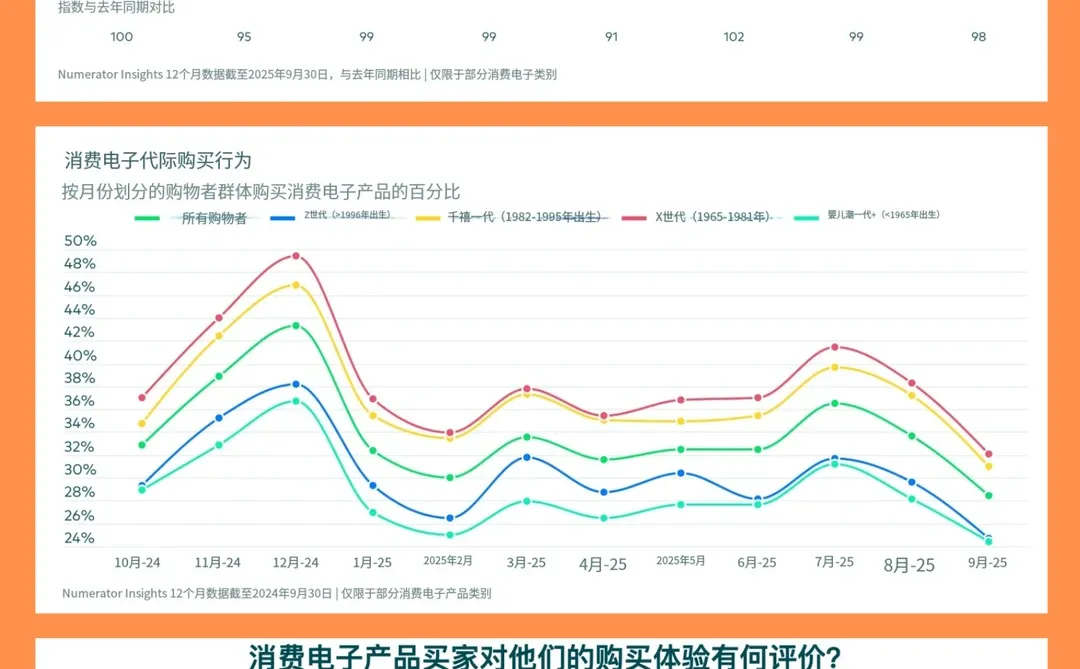Click the red X世代 legend marker
Viewport: 1080px width, 669px height.
(x=632, y=215)
